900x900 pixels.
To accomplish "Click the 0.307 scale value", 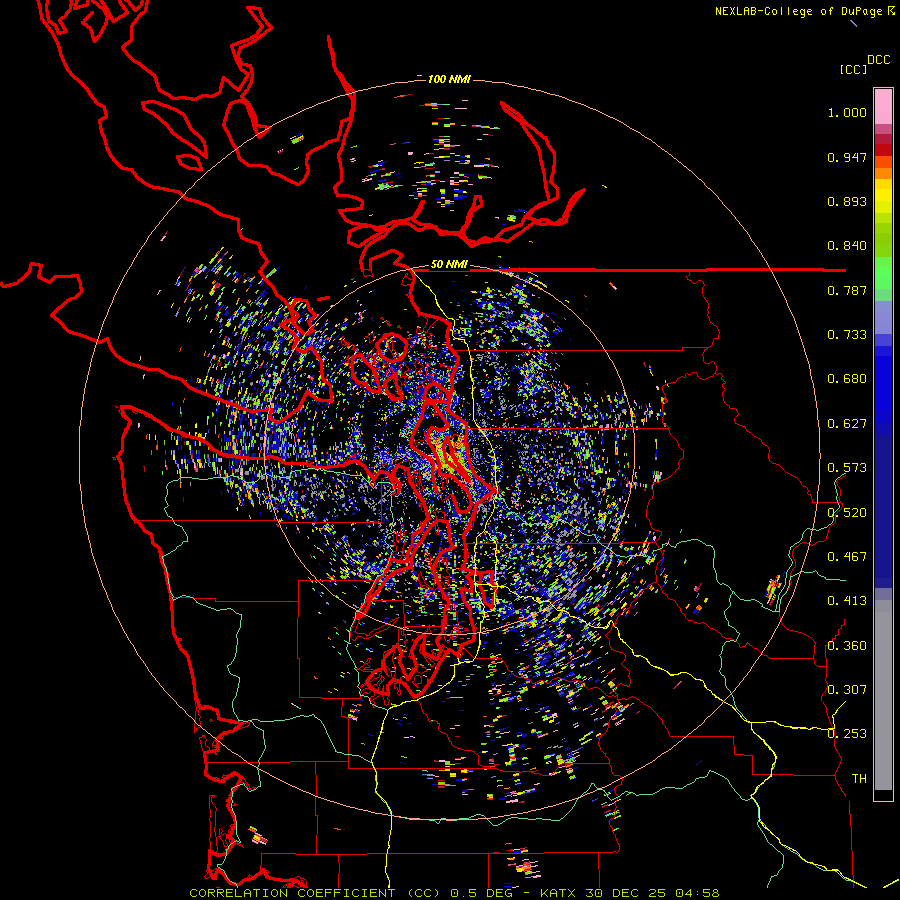I will pos(847,690).
